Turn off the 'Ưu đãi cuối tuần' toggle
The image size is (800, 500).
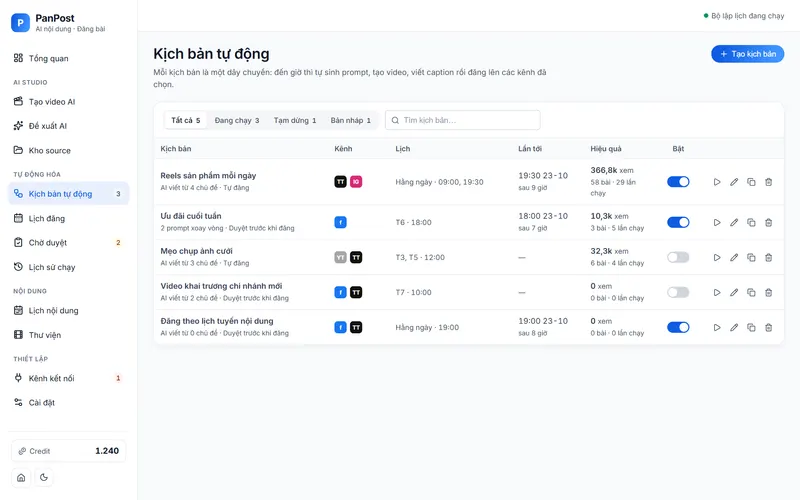tap(678, 222)
